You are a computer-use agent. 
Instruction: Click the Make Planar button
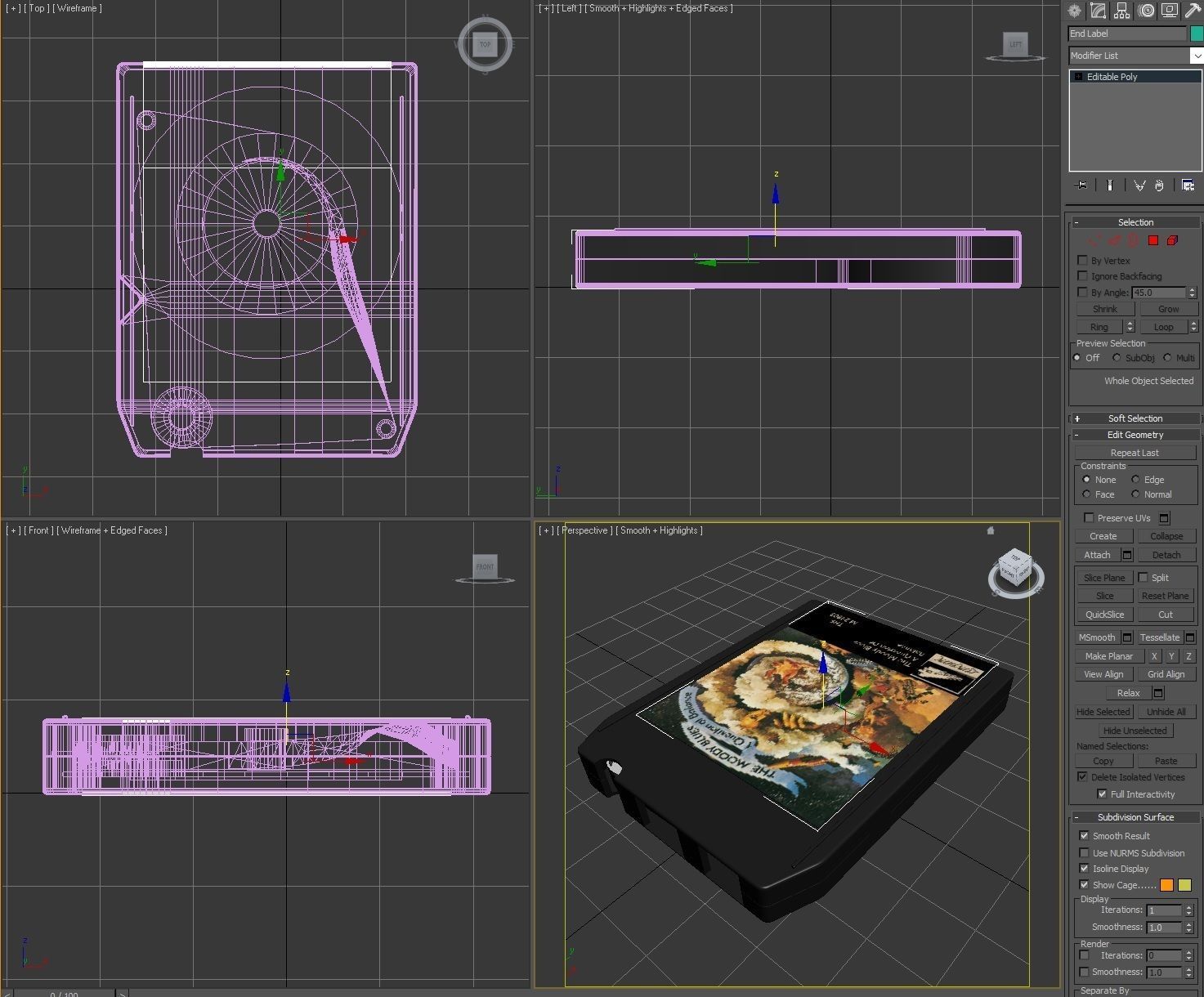coord(1108,656)
